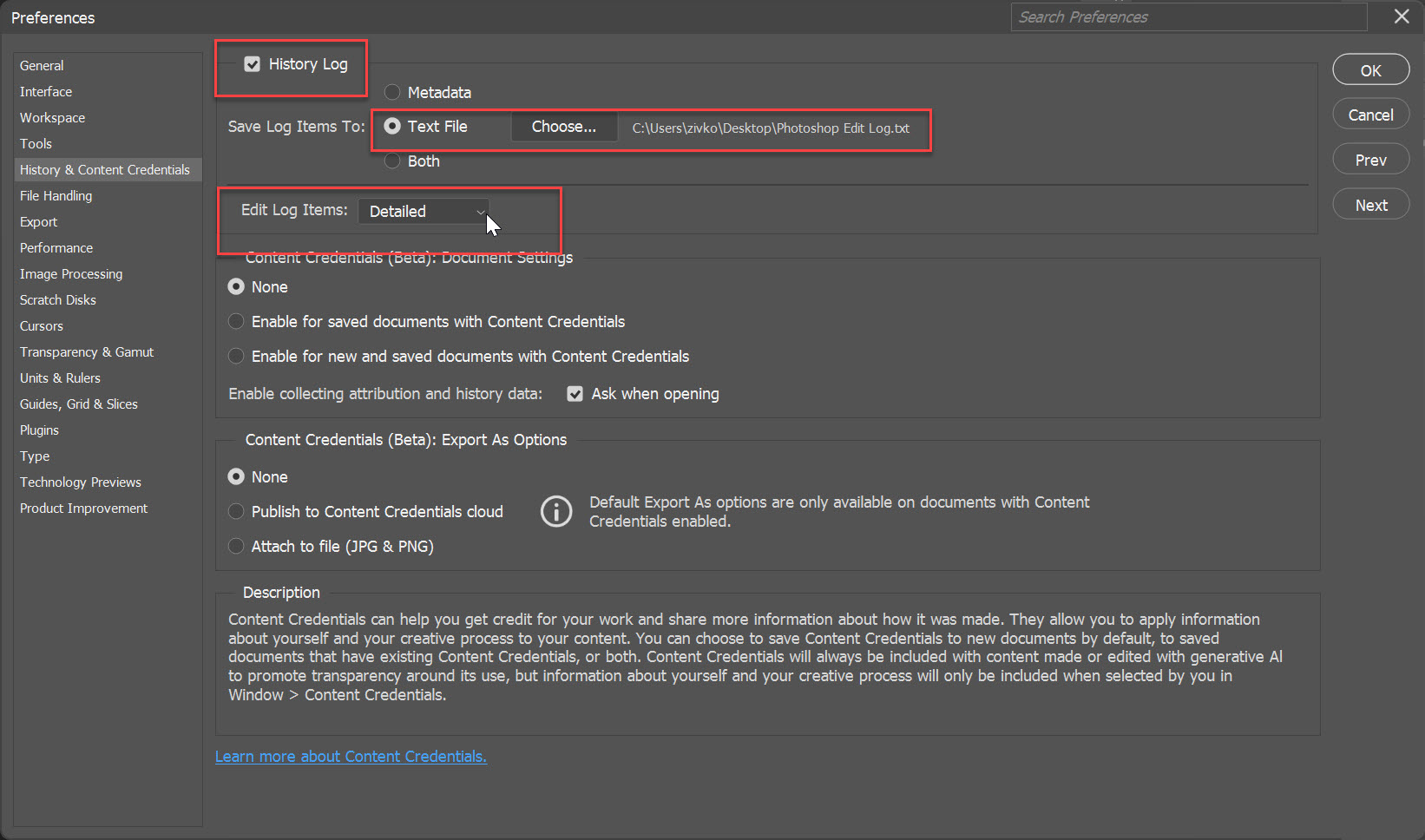Open the Guides, Grid & Slices preferences
Screen dimensions: 1425x840
78,404
